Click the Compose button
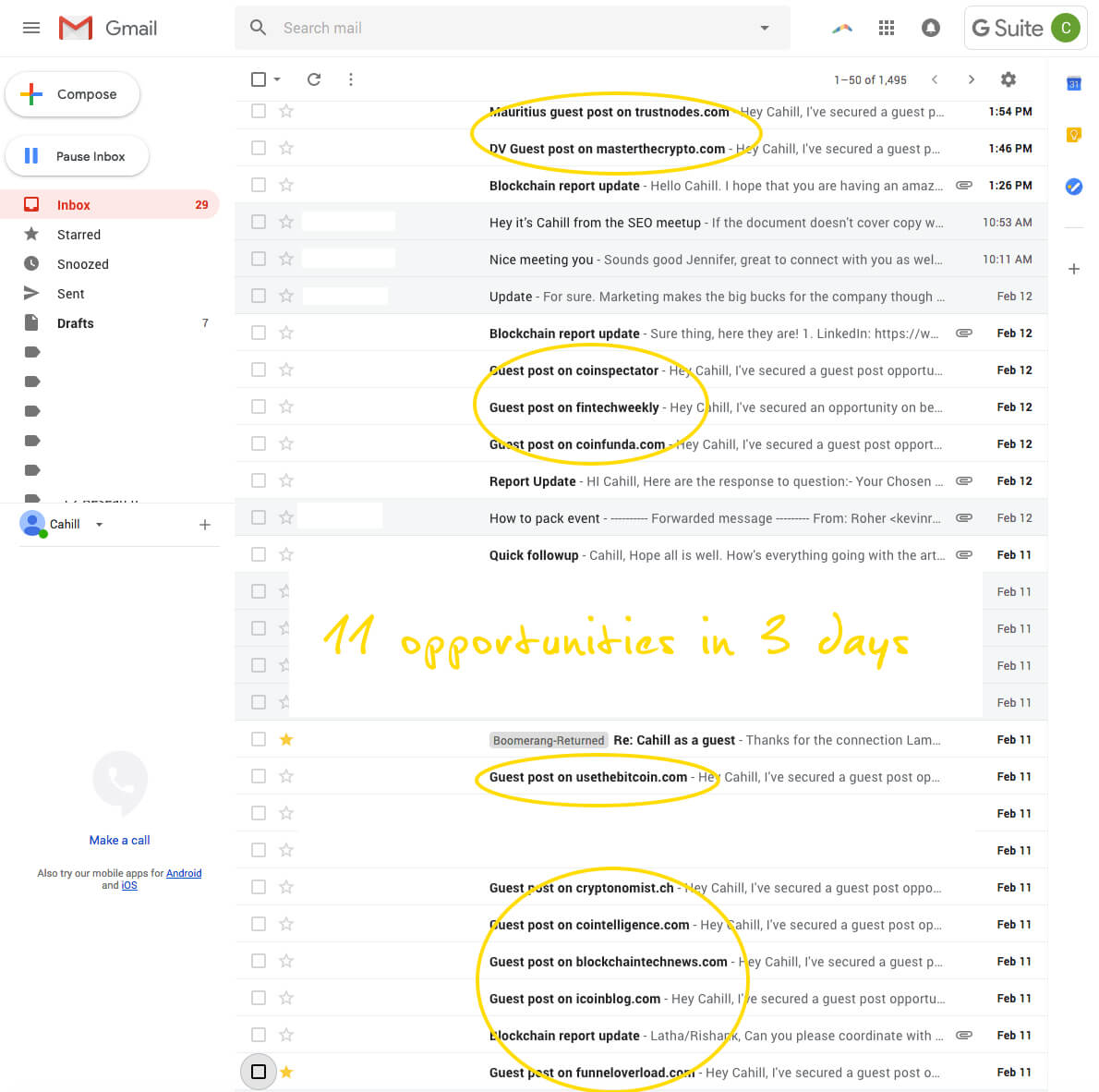1099x1092 pixels. [73, 94]
